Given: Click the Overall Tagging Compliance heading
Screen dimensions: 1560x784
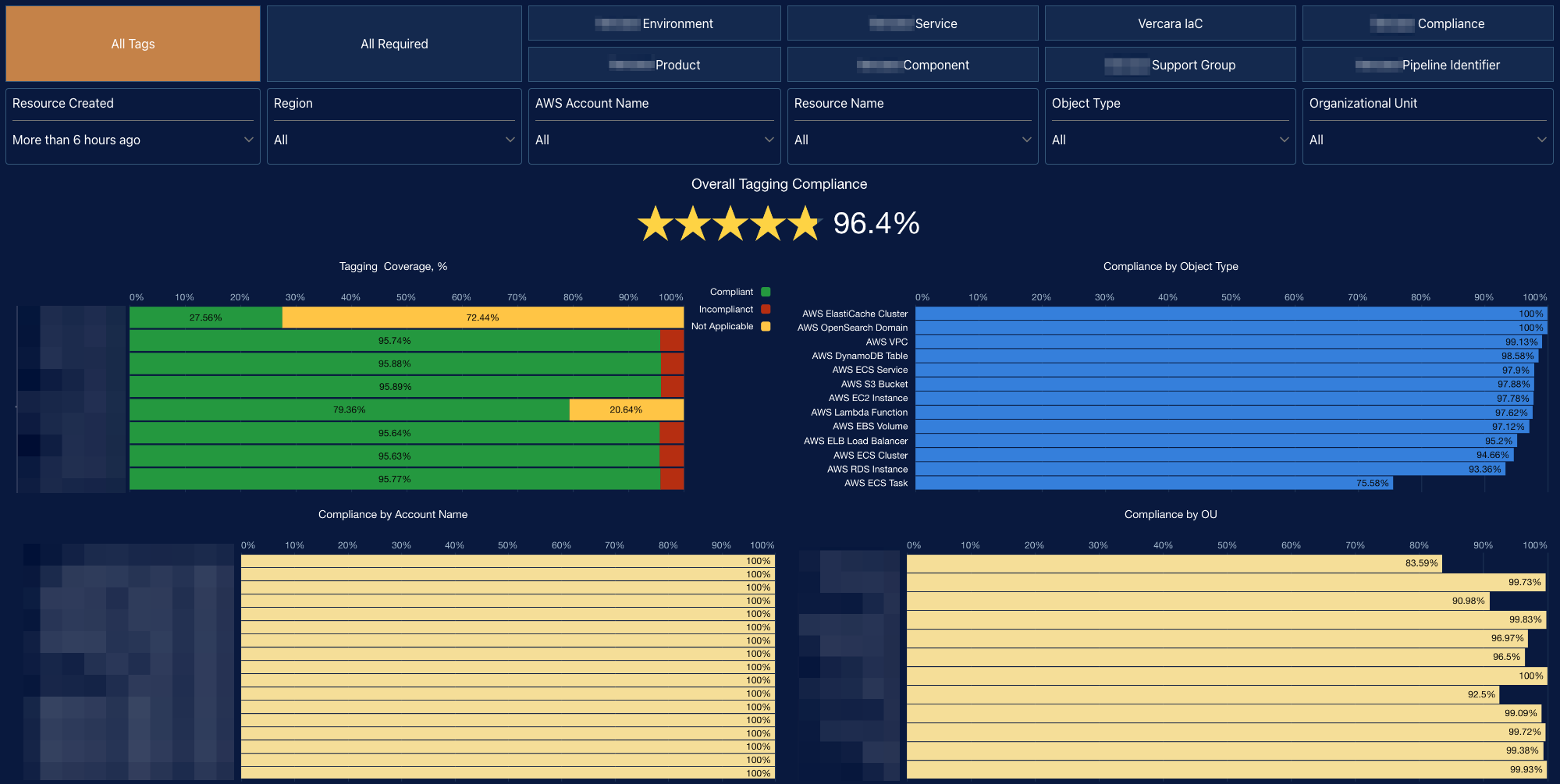Looking at the screenshot, I should point(779,184).
